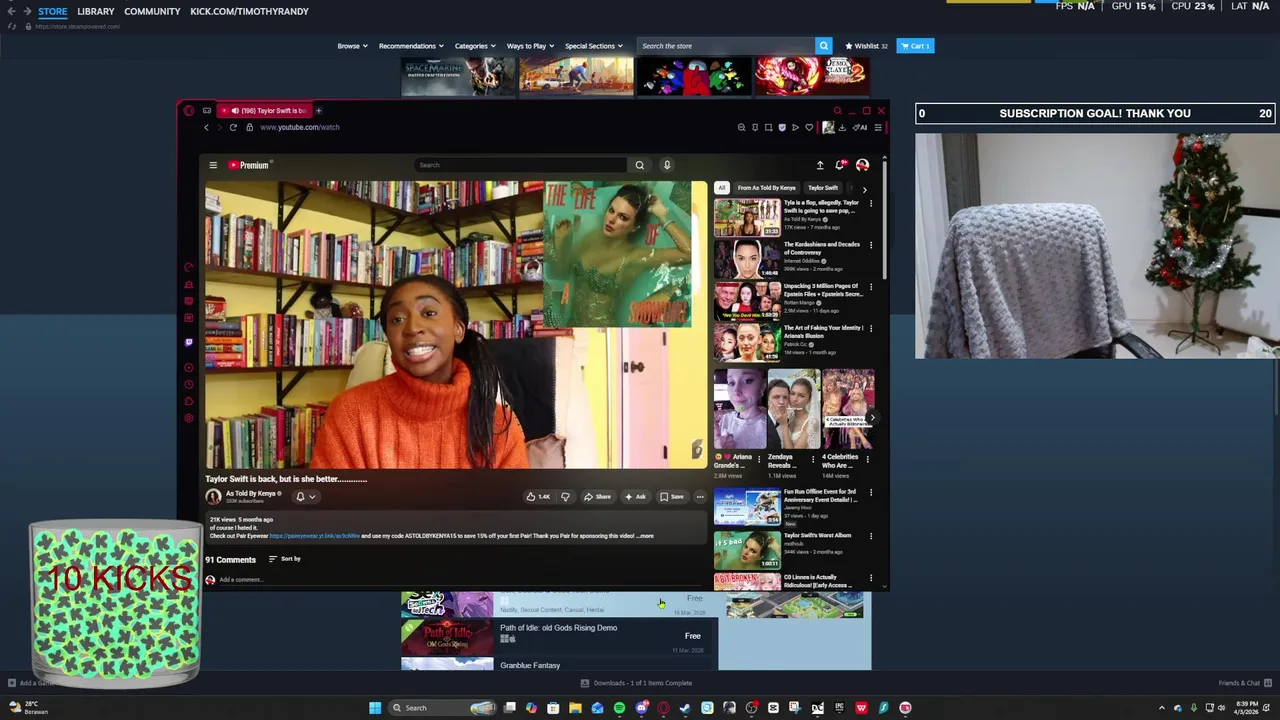
Task: Open the YouTube hamburger guide menu
Action: [213, 165]
